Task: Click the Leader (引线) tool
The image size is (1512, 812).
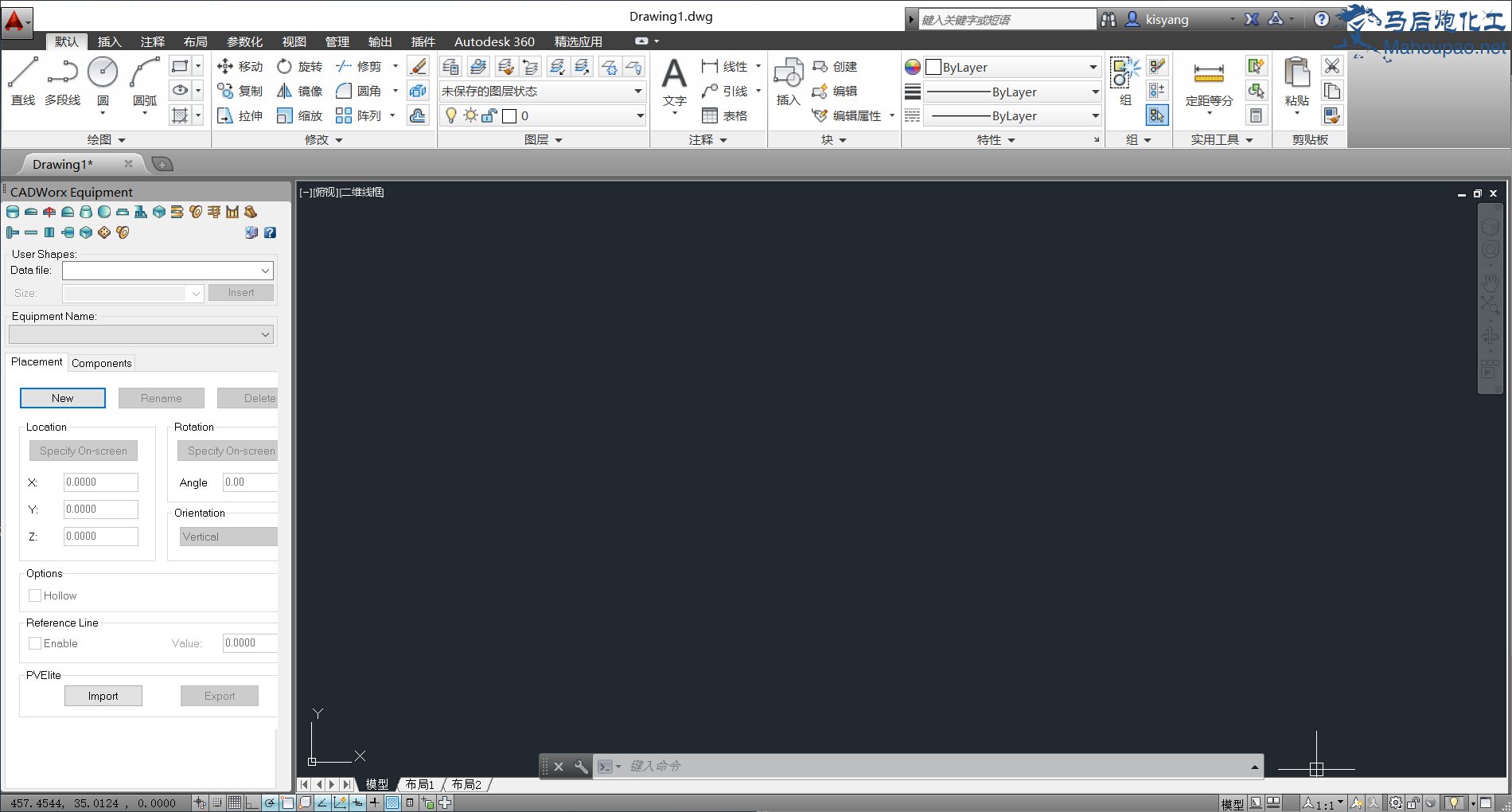Action: (x=725, y=91)
